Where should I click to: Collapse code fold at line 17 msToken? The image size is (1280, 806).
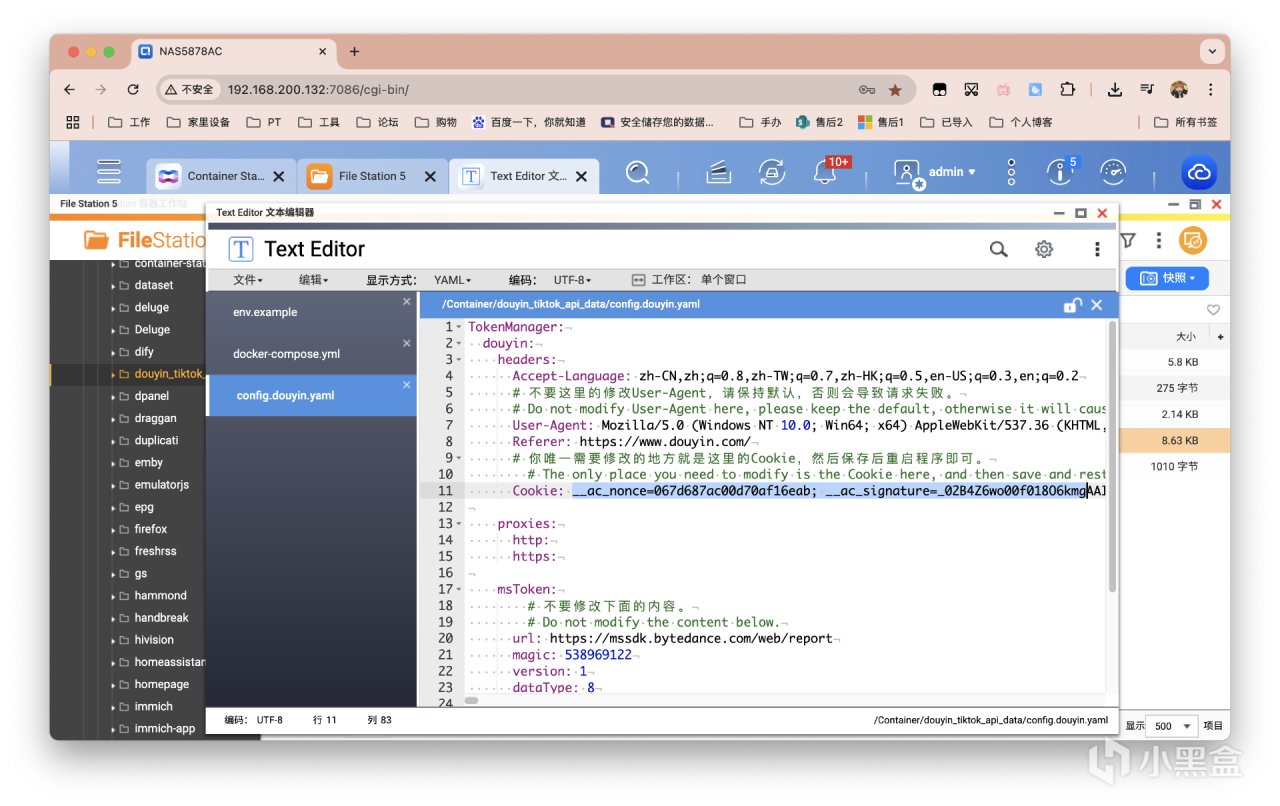459,590
